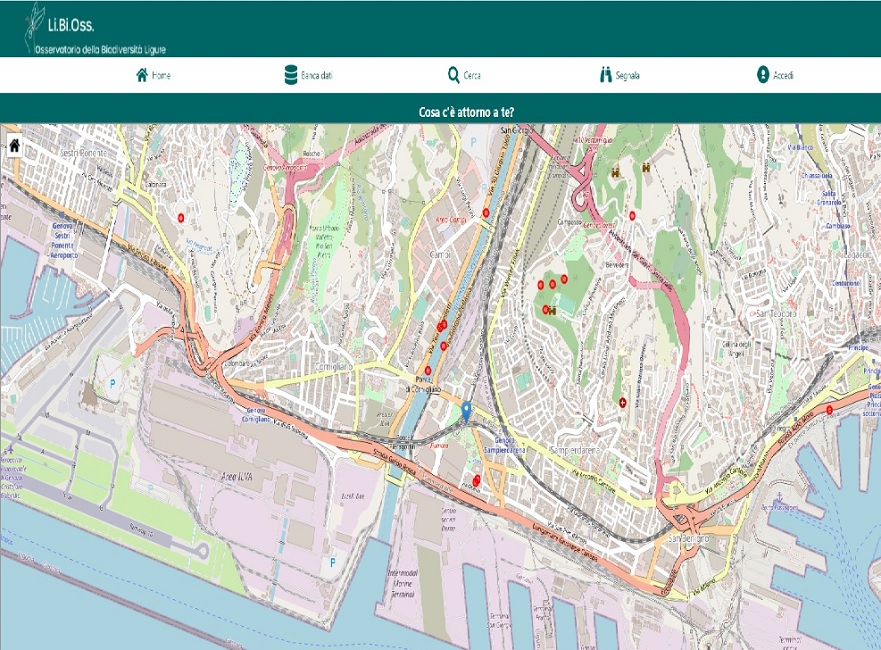Screen dimensions: 881x650
Task: Select the rightmost of three red park markers
Action: (x=564, y=279)
